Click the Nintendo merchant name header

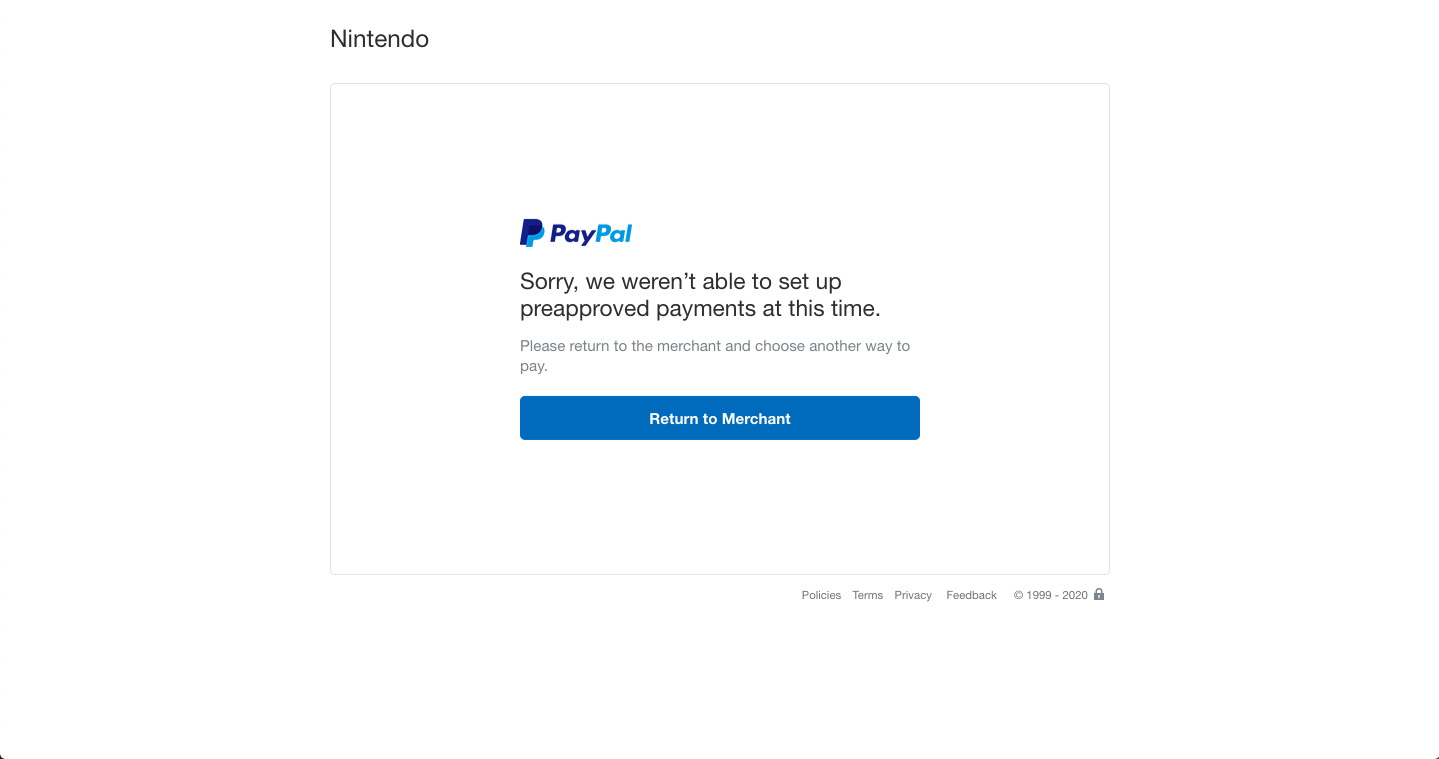379,39
